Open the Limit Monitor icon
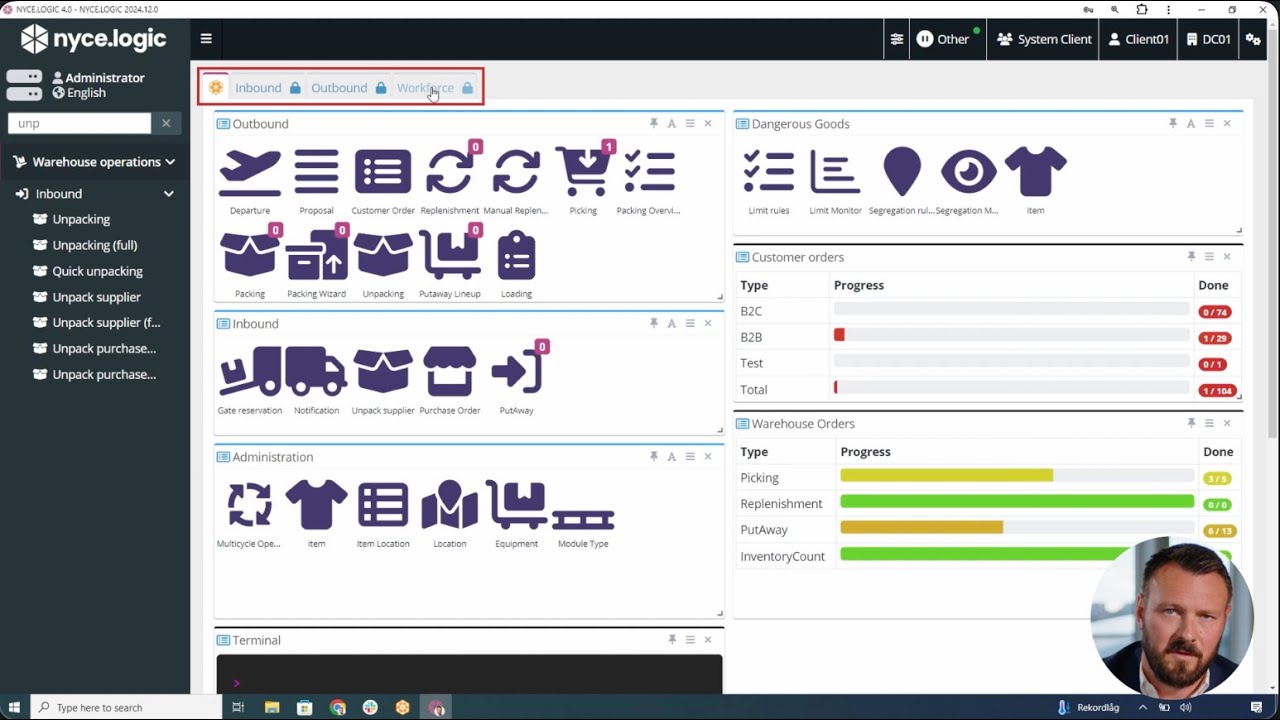Viewport: 1280px width, 720px height. 835,172
